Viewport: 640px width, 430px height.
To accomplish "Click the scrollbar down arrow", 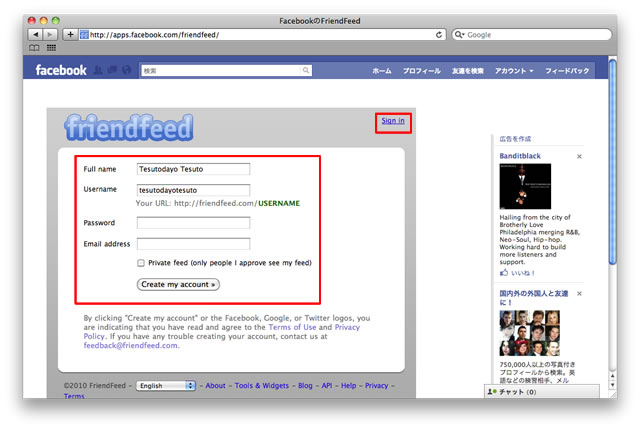I will (613, 385).
